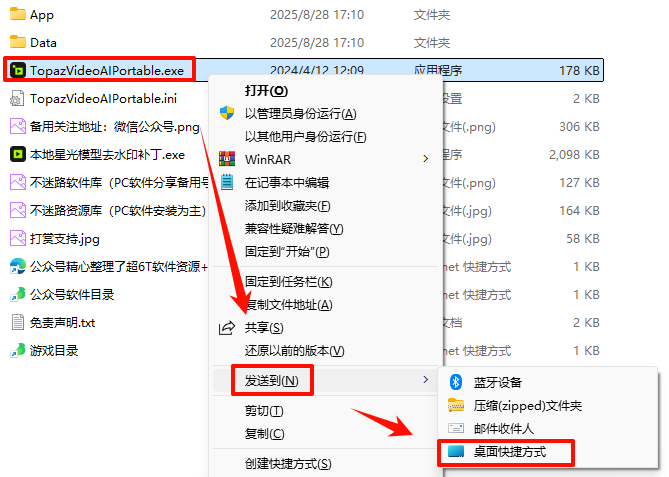669x477 pixels.
Task: Choose 邮件收件人 in the send-to submenu
Action: pos(503,428)
